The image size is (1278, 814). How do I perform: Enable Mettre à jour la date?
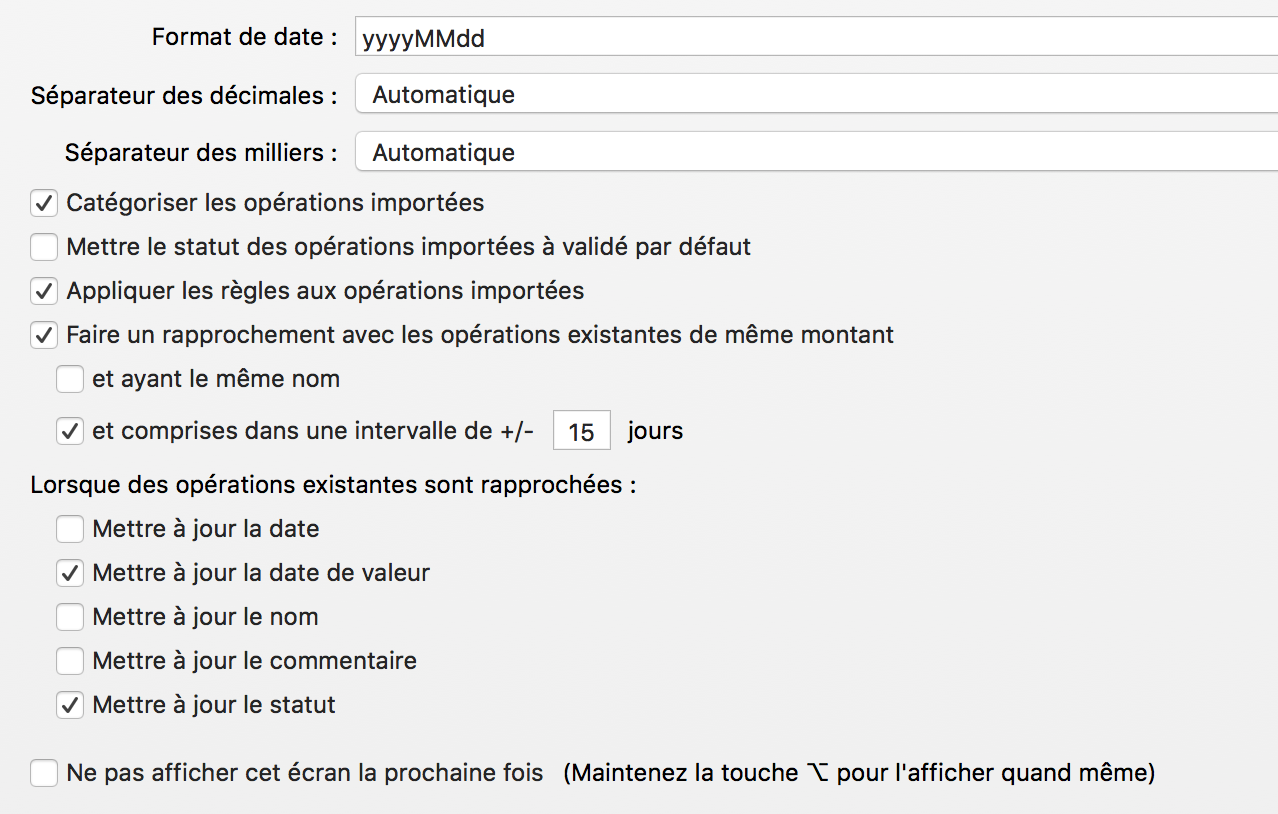(x=70, y=528)
